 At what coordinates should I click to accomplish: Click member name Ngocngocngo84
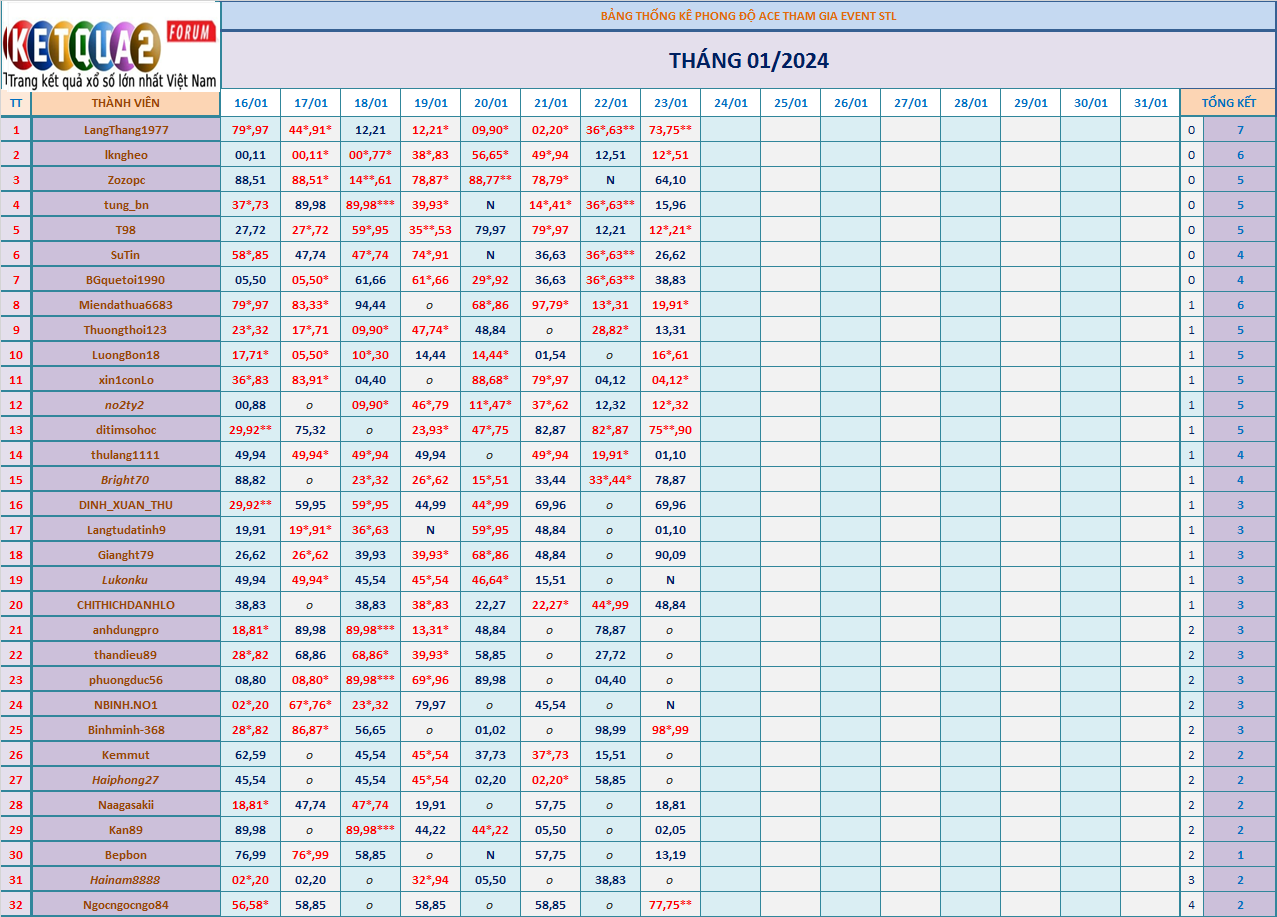coord(126,905)
